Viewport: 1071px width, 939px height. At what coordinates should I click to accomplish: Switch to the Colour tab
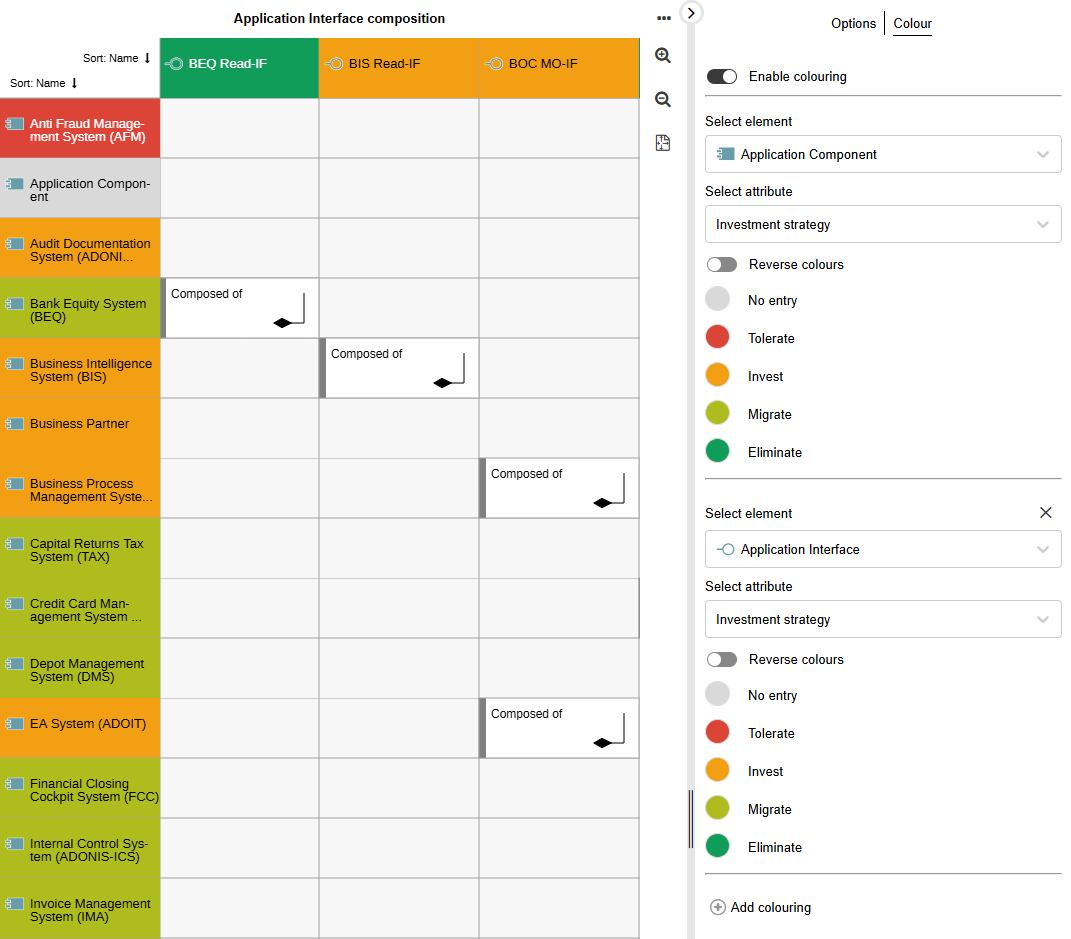pos(911,23)
